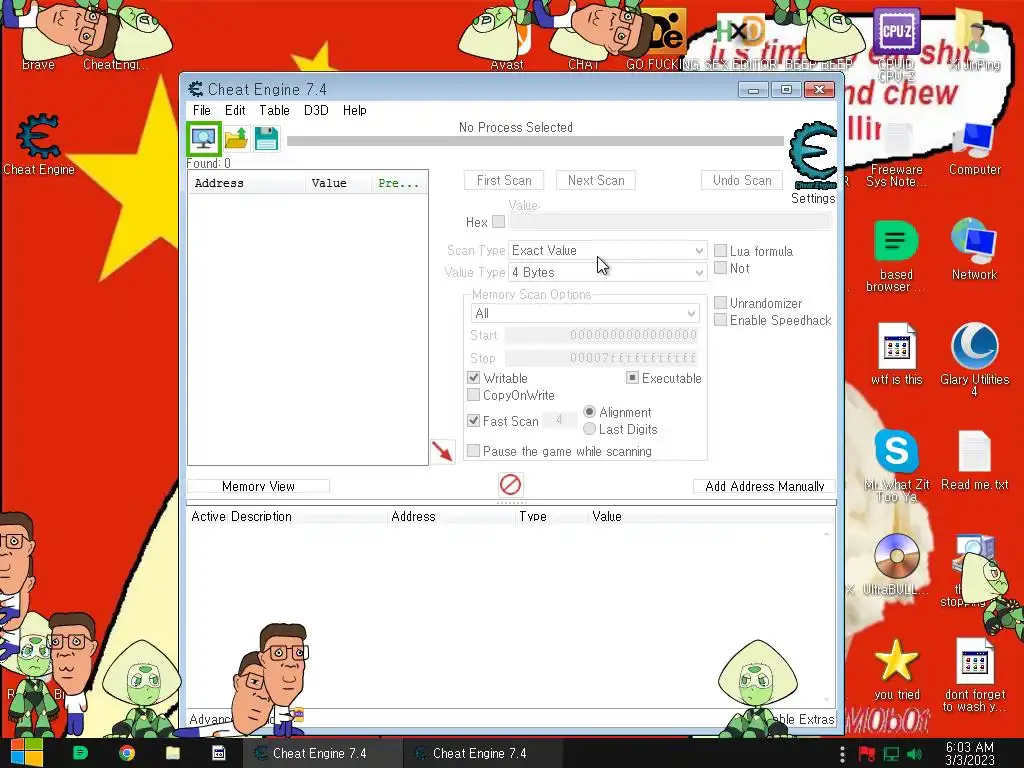Screen dimensions: 1024x768
Task: Open Cheat Engine desktop shortcut
Action: [x=39, y=144]
